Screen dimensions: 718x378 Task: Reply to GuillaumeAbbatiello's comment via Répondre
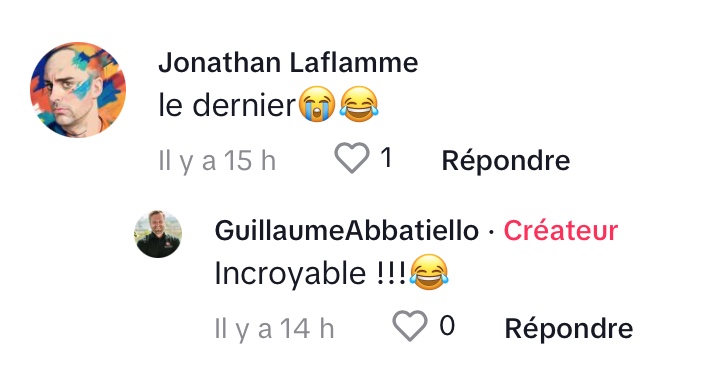point(569,328)
